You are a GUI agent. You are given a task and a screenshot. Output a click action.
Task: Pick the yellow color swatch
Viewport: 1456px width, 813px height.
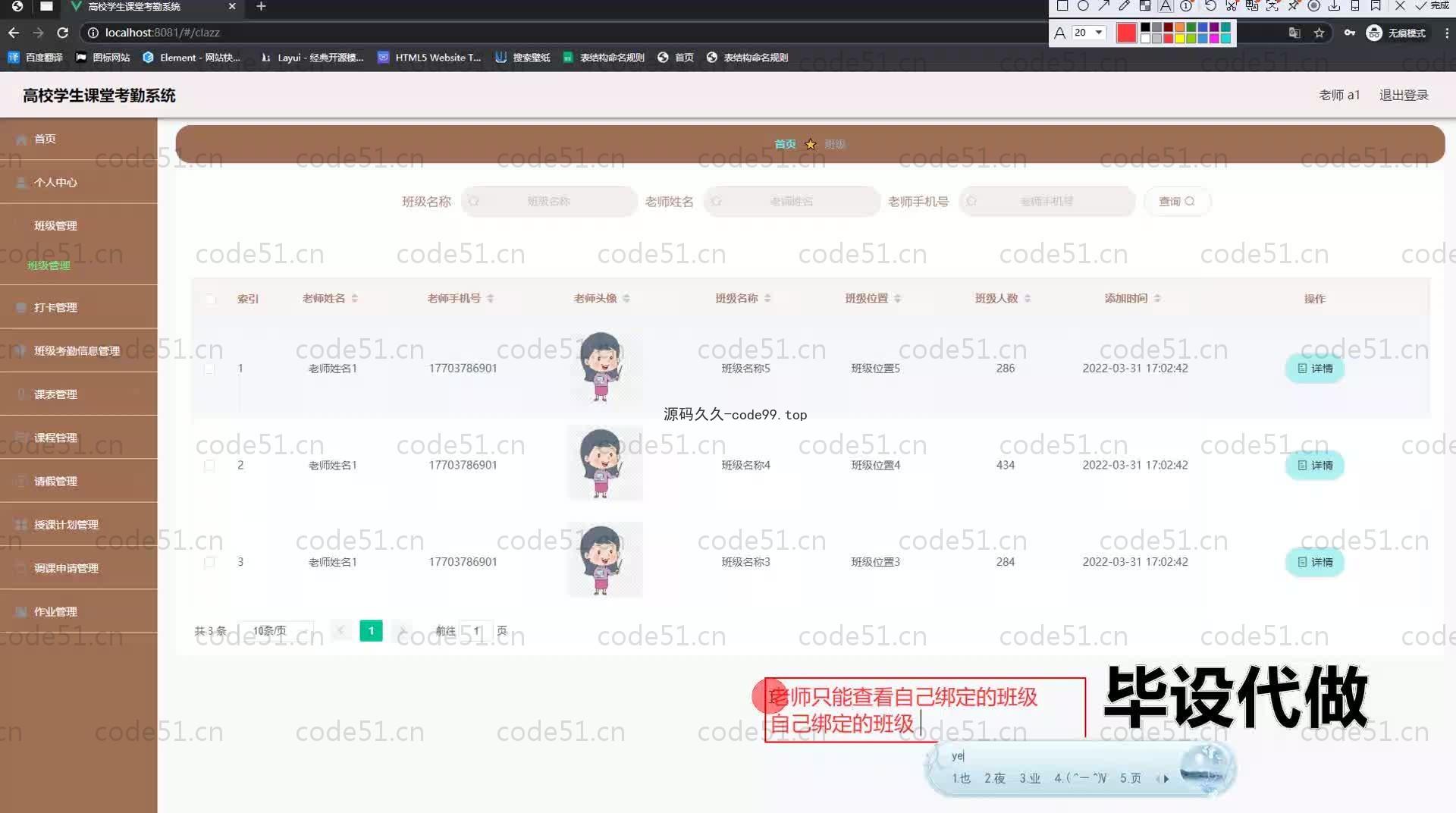pyautogui.click(x=1179, y=38)
